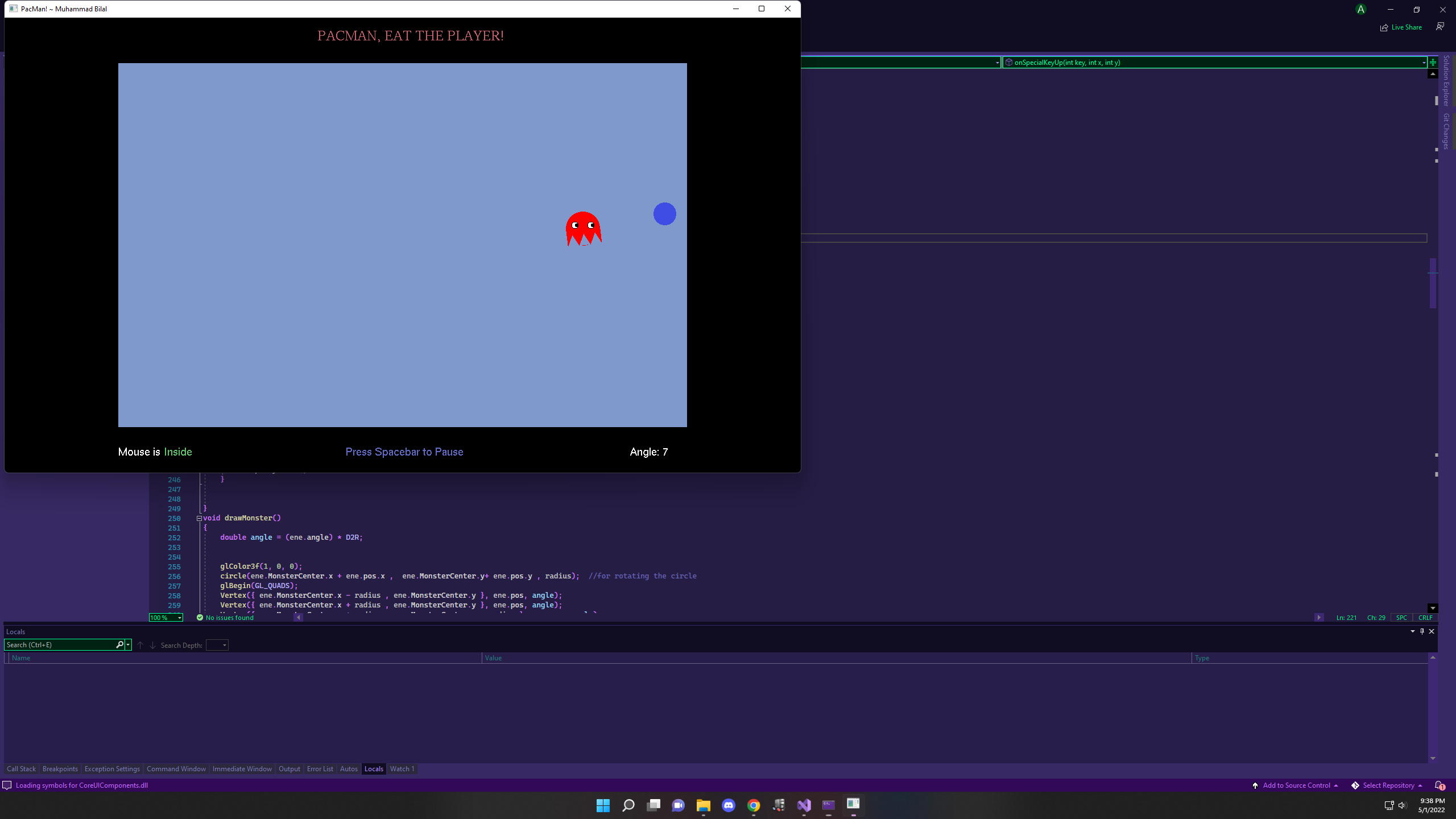Open the Output tab
Image resolution: width=1456 pixels, height=819 pixels.
click(x=289, y=769)
